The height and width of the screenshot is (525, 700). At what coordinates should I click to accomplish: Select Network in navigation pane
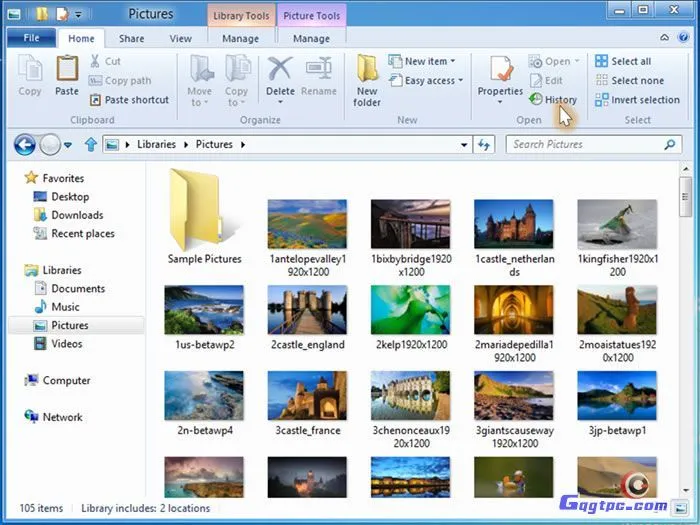point(54,417)
